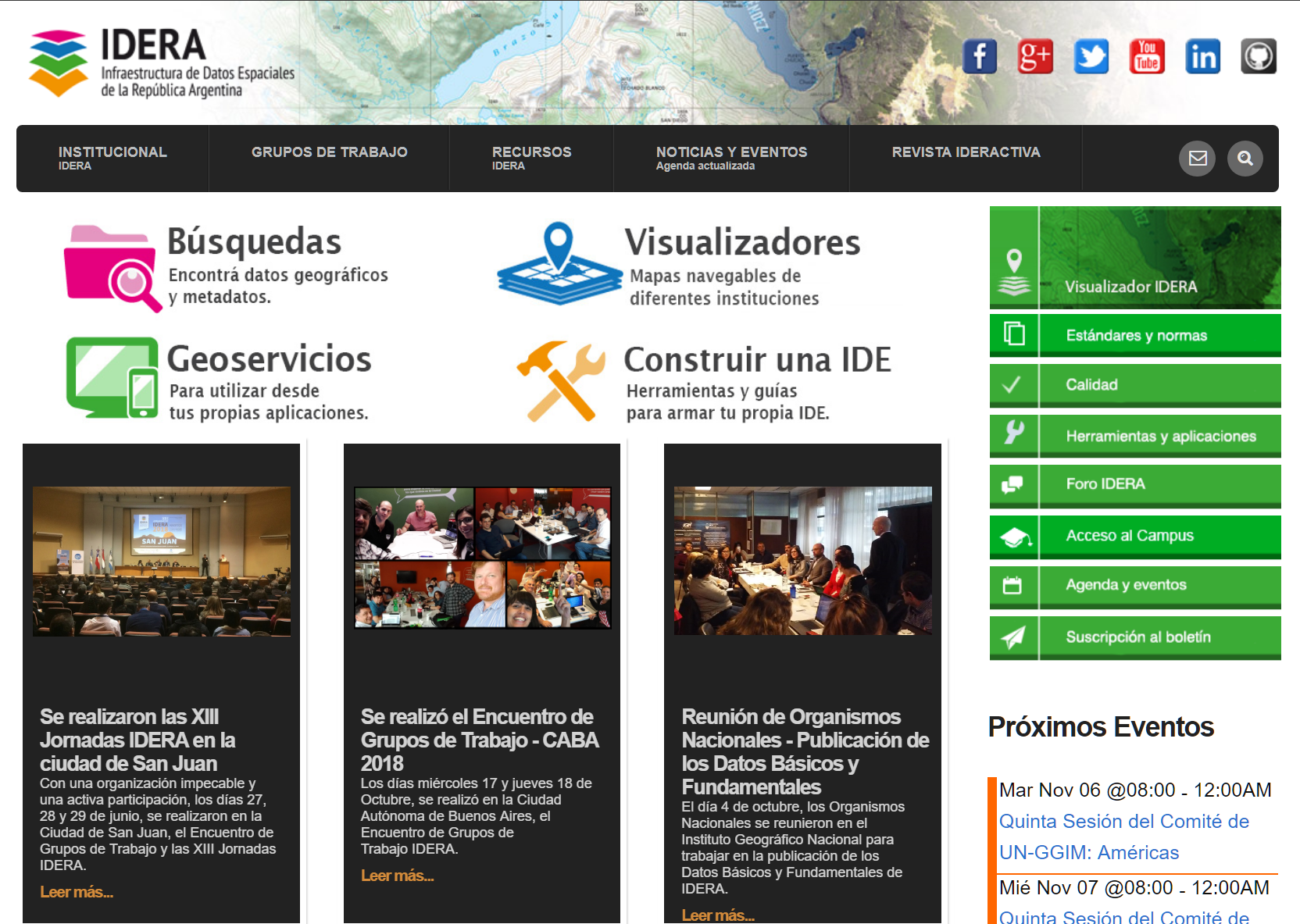Open the Visualizadores heading link
Screen dimensions: 1300x924
point(742,242)
